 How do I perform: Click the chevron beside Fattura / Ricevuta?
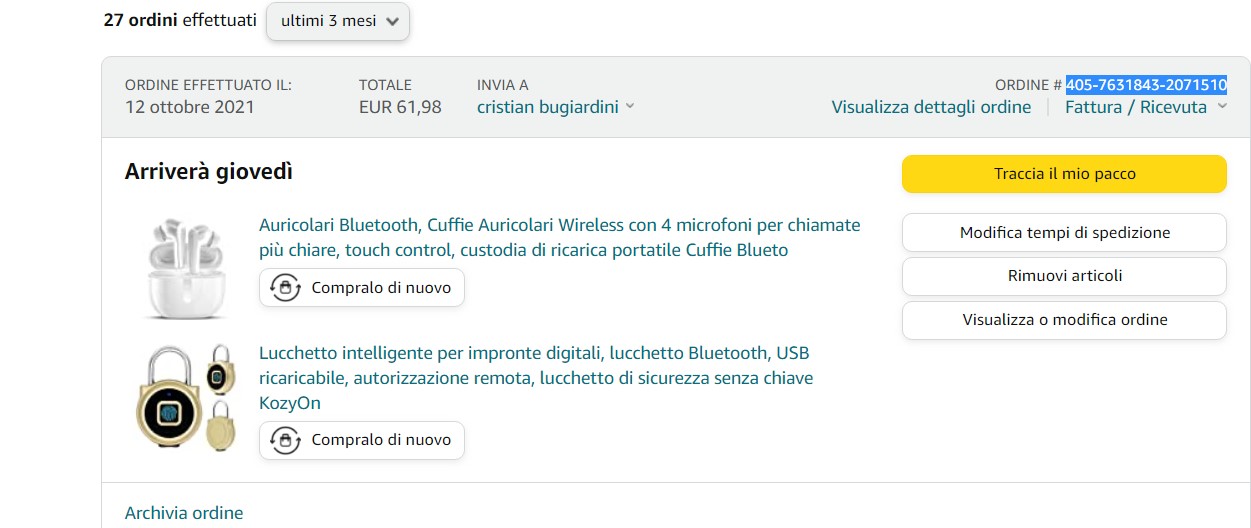1221,107
